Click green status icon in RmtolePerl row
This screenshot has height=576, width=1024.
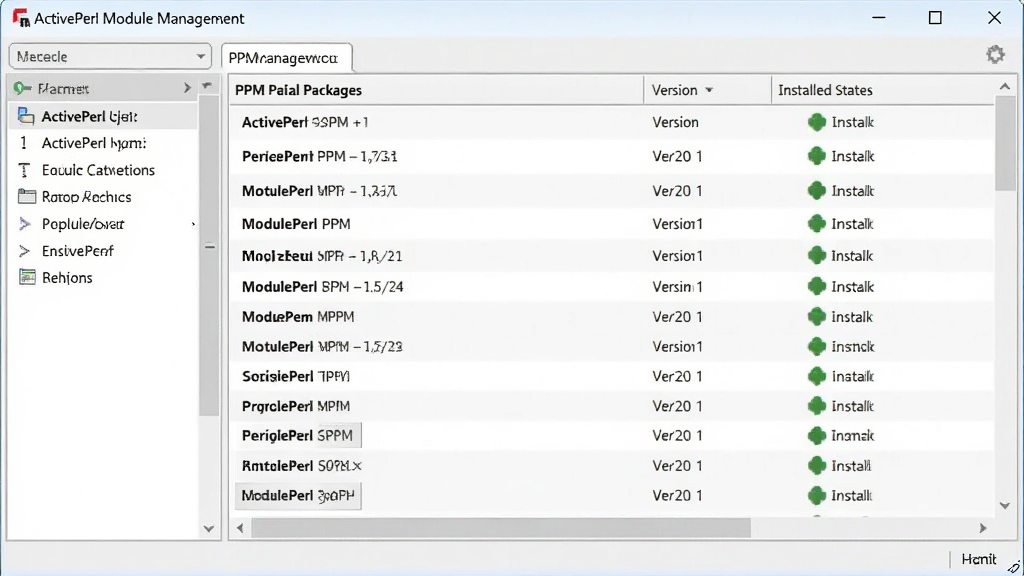[816, 466]
